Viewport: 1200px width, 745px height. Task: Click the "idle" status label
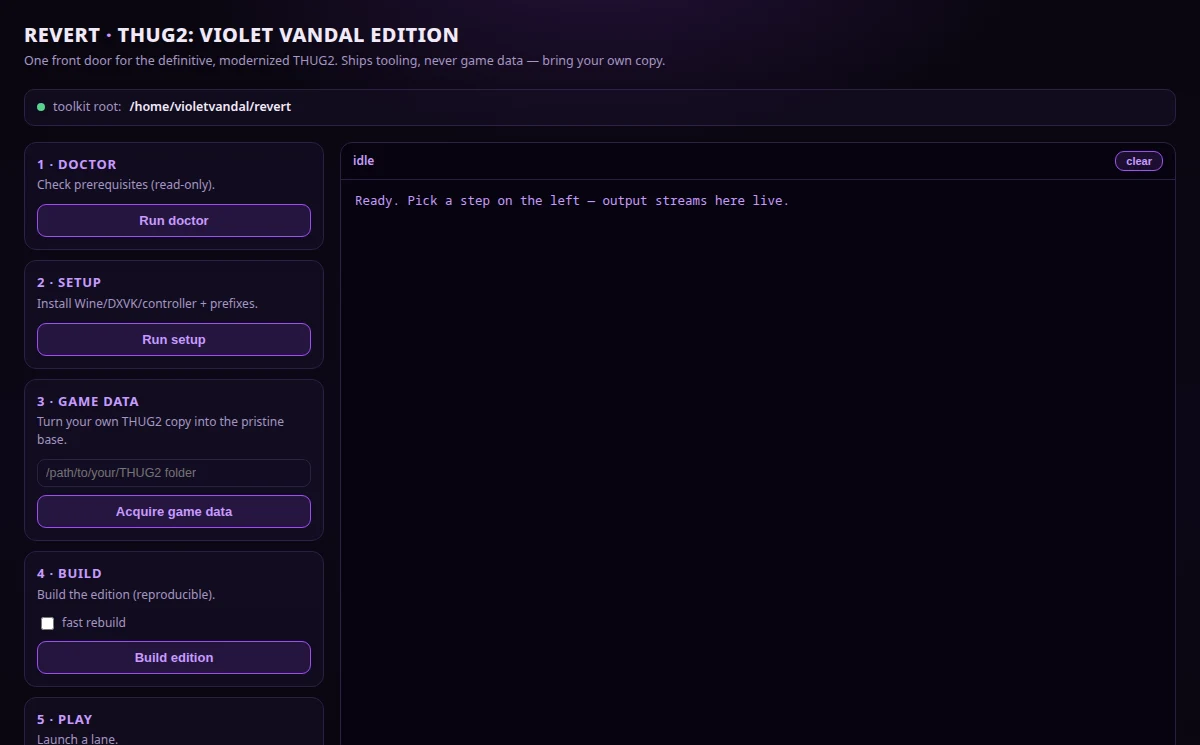point(364,161)
